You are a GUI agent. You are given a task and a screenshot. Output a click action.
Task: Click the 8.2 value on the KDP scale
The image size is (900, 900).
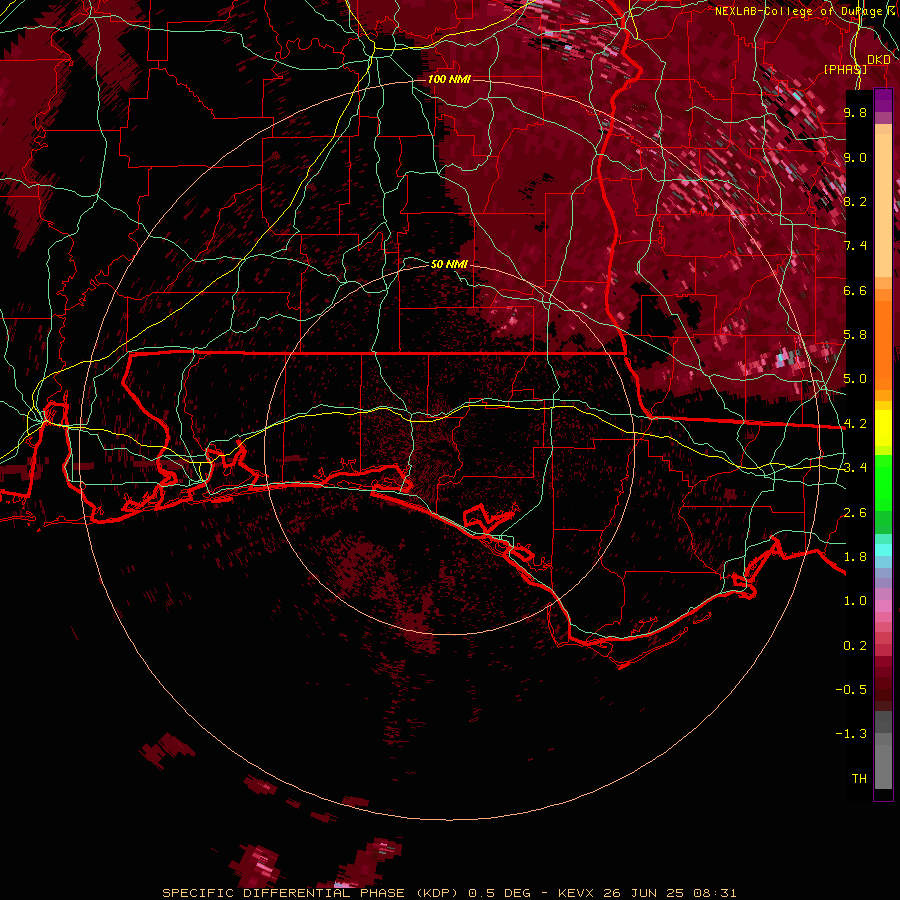855,201
